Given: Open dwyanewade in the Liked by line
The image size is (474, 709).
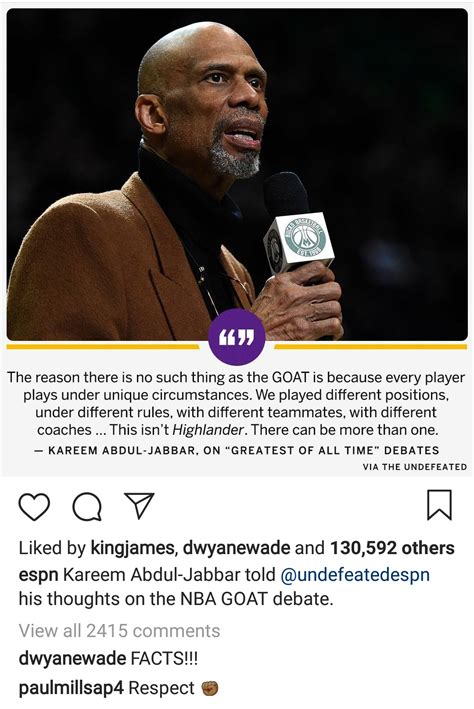Looking at the screenshot, I should (x=236, y=548).
